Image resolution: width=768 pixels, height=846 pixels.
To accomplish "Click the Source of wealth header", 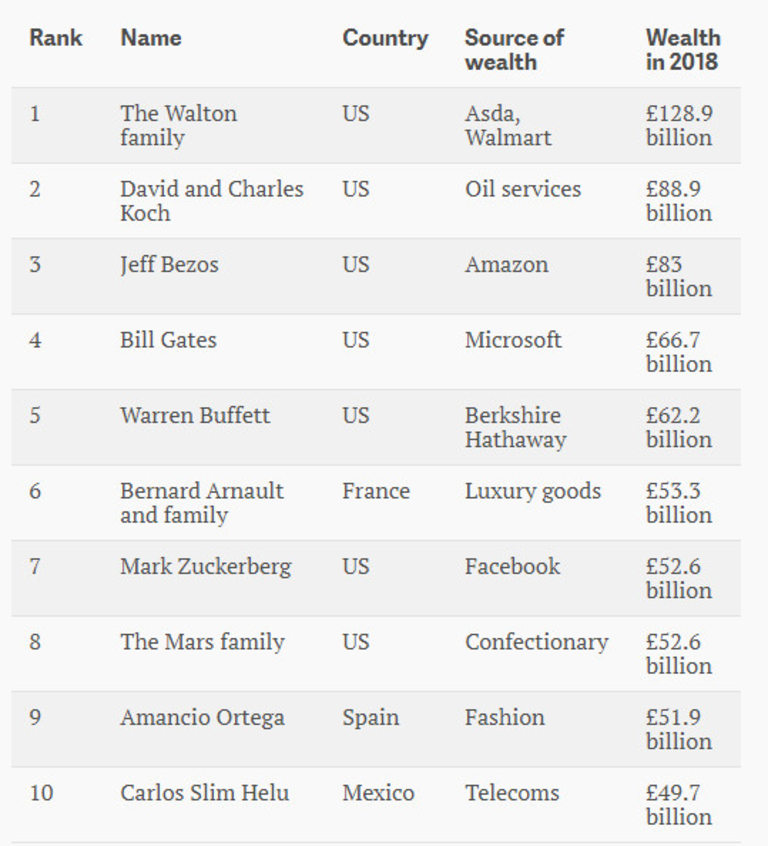I will point(514,50).
